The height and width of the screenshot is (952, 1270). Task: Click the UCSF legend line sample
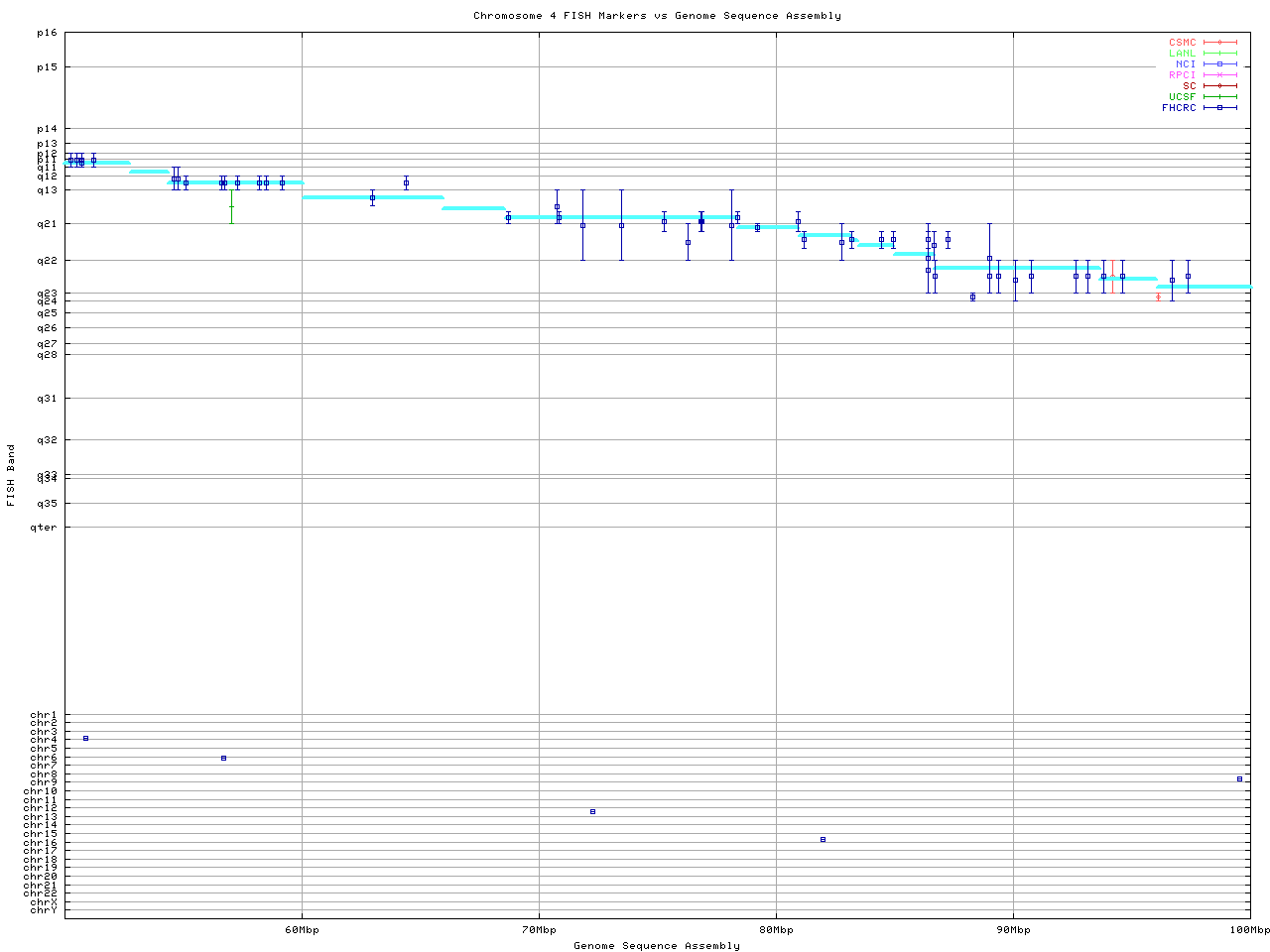pos(1219,97)
